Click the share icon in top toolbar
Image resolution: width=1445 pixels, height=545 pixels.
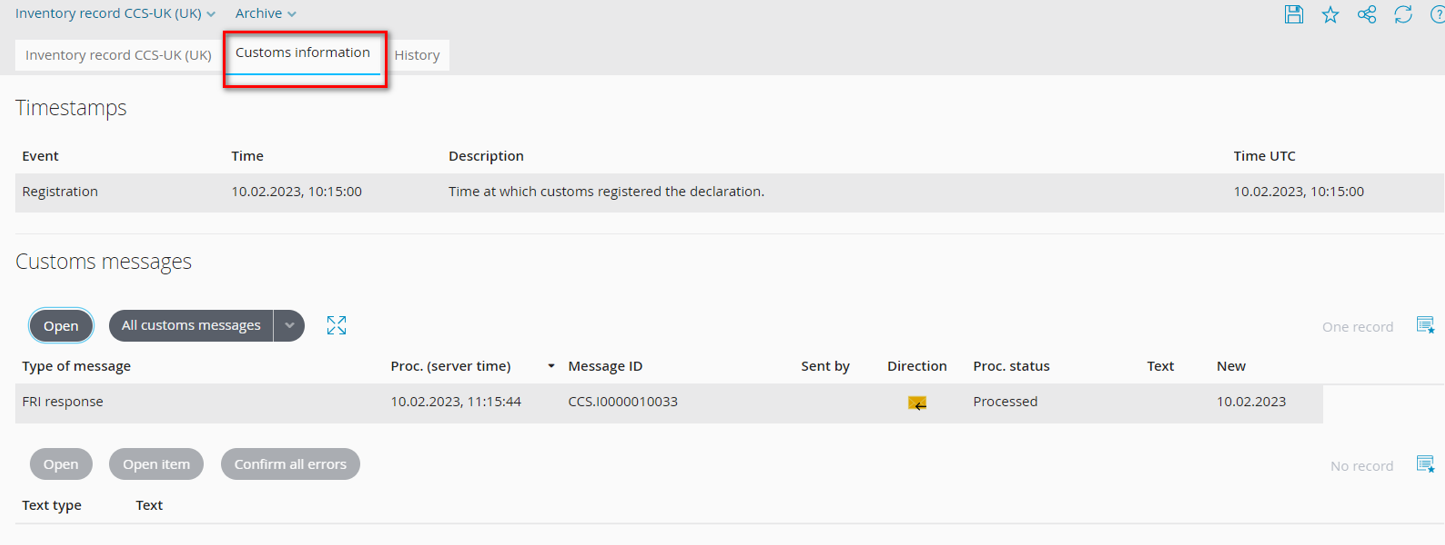(x=1367, y=14)
